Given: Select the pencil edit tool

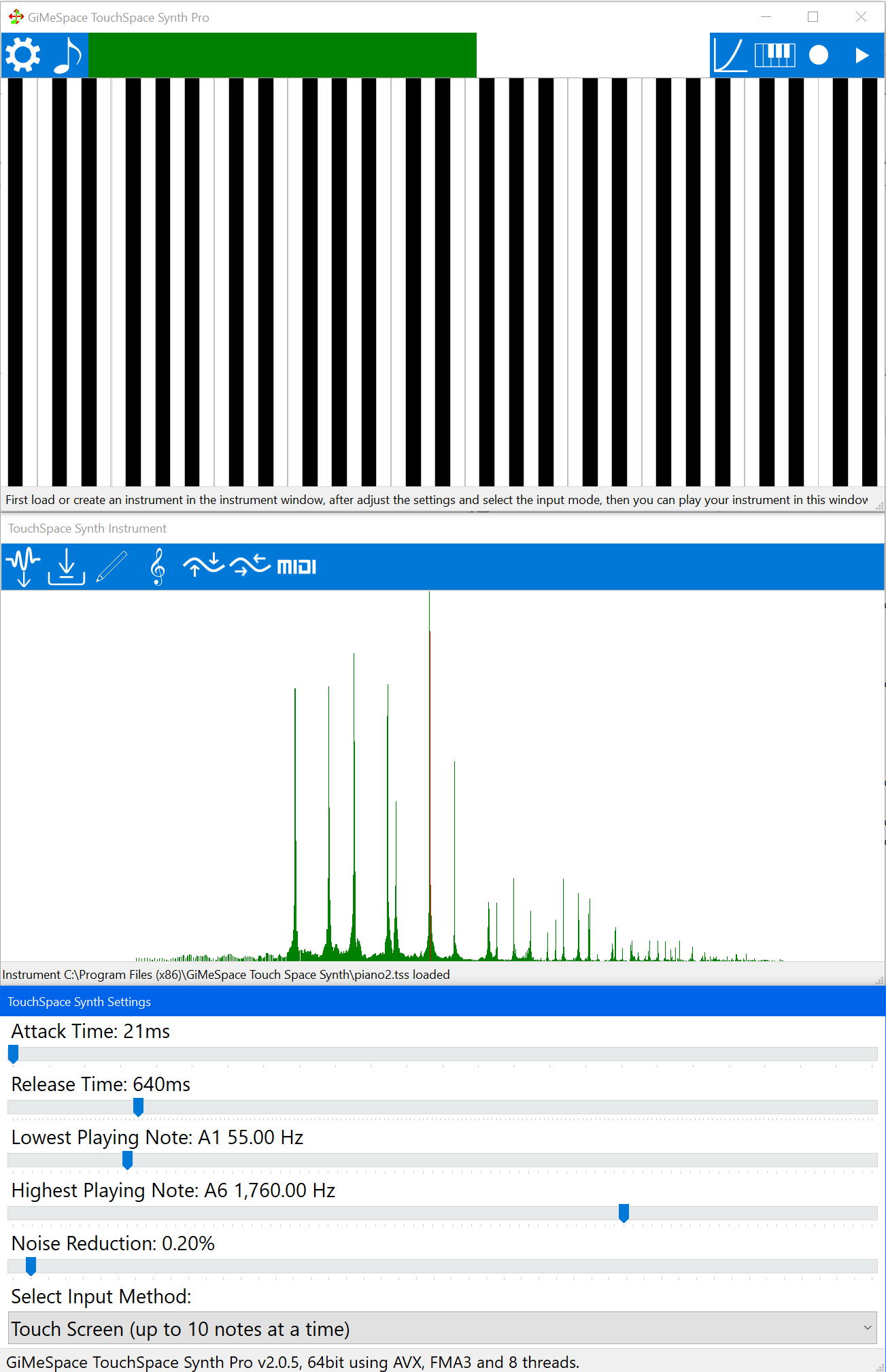Looking at the screenshot, I should click(x=112, y=566).
